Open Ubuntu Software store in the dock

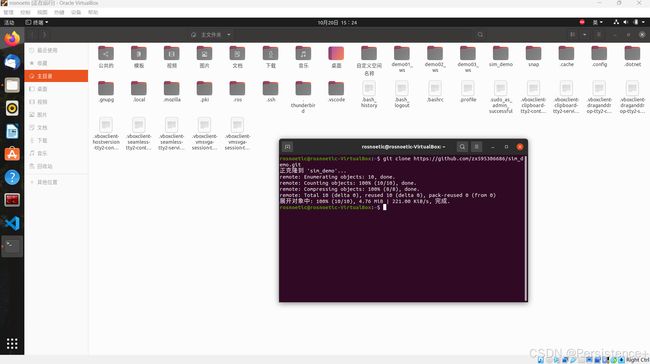12,154
